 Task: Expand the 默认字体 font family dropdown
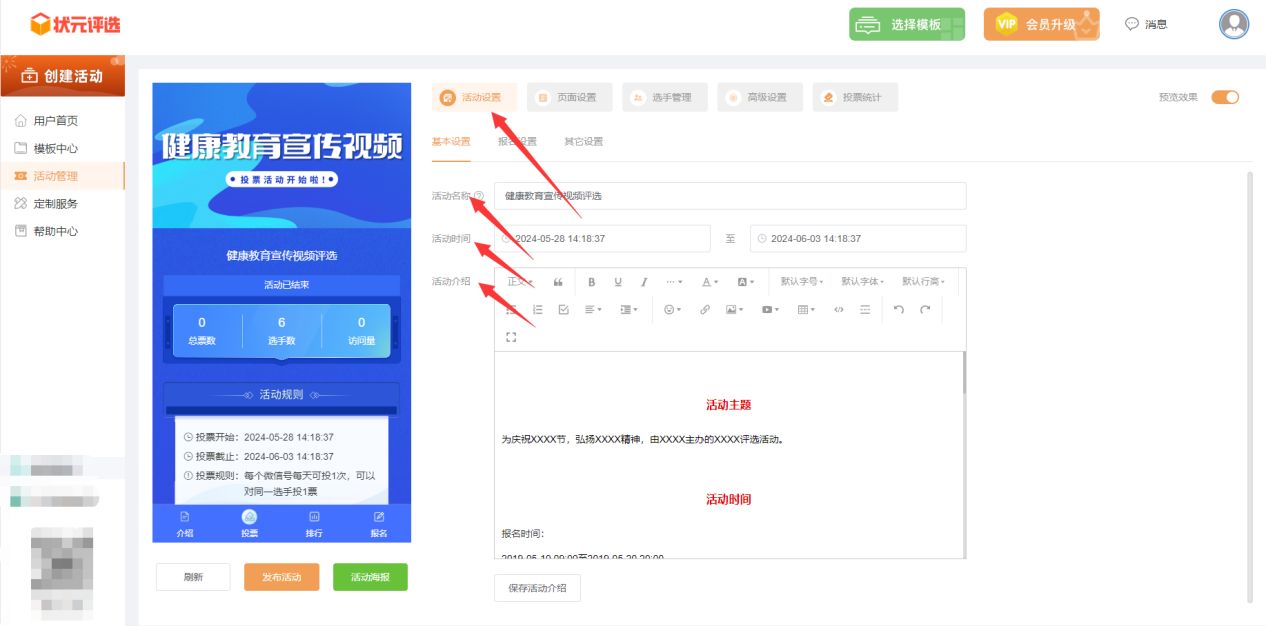864,282
